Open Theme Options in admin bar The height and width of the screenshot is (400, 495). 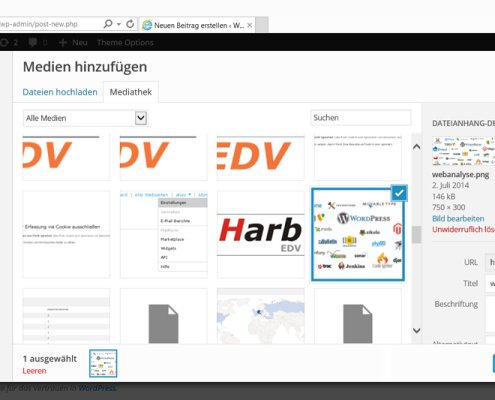tap(125, 42)
